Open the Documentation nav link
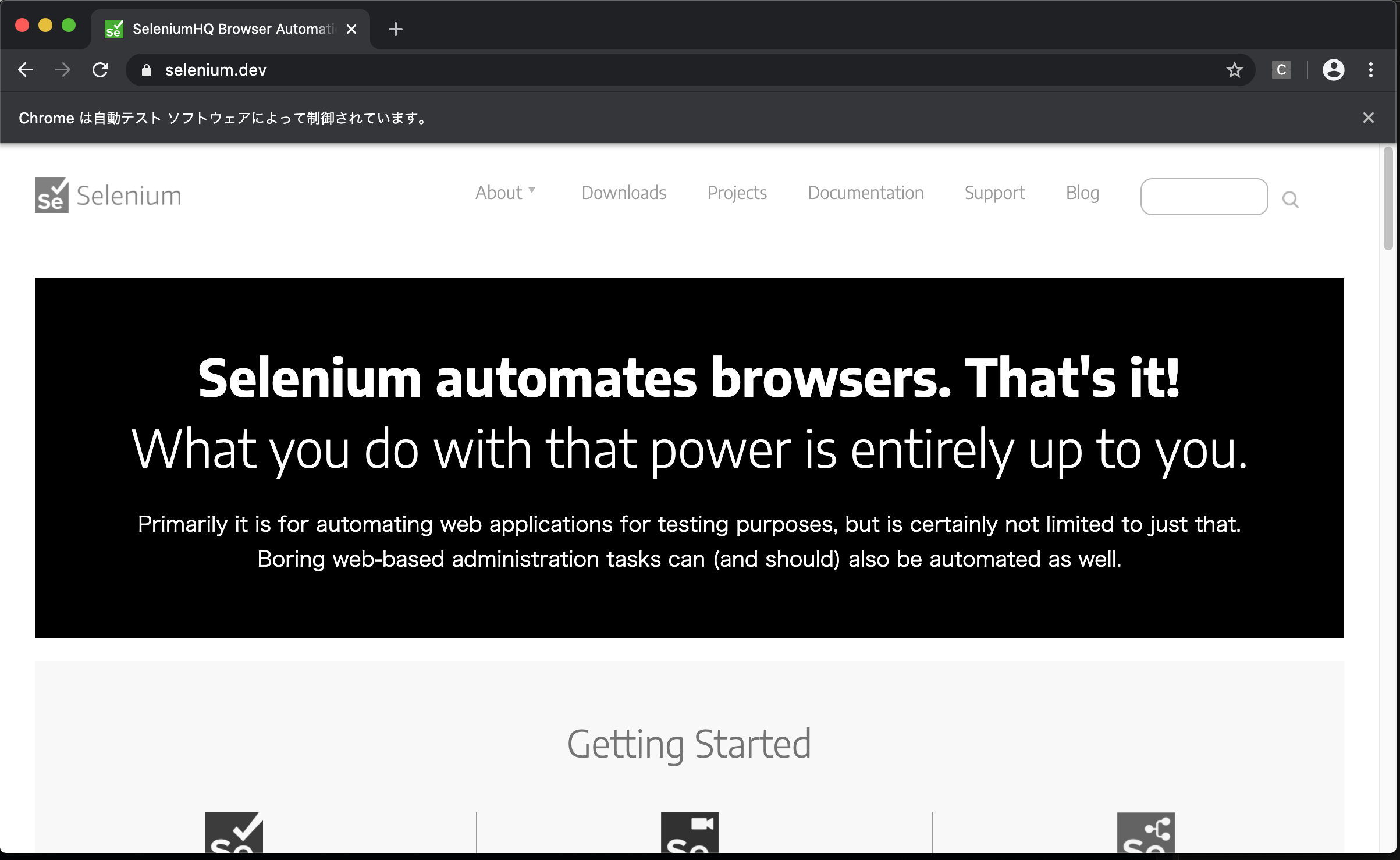This screenshot has height=860, width=1400. (866, 193)
